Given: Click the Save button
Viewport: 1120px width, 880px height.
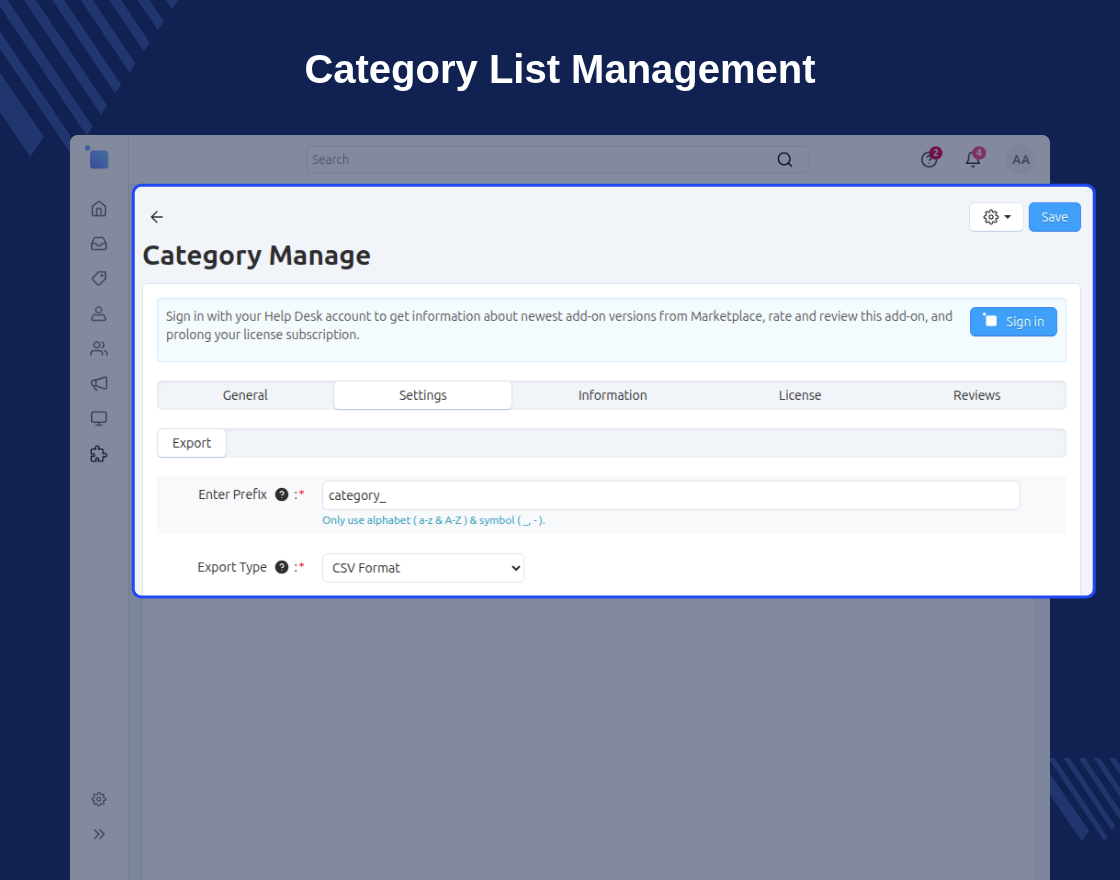Looking at the screenshot, I should click(1054, 217).
